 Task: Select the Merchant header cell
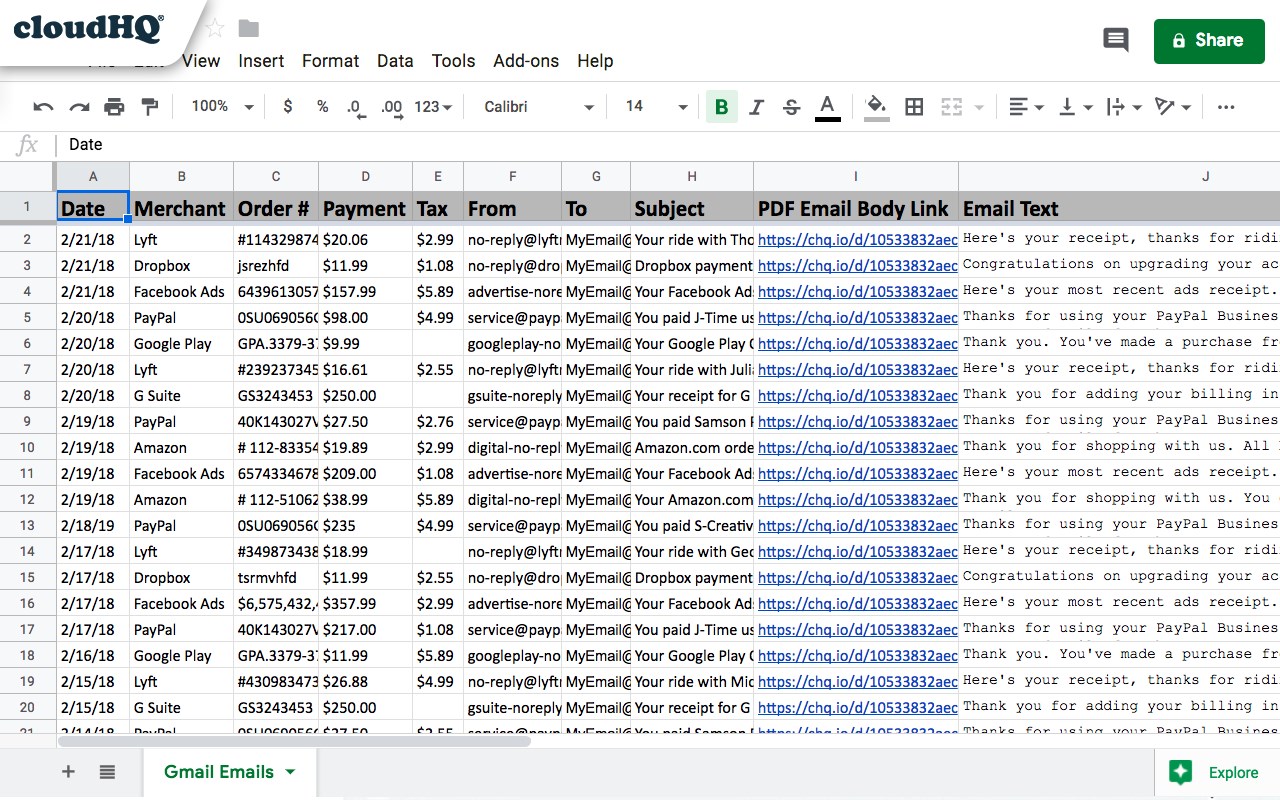point(181,208)
